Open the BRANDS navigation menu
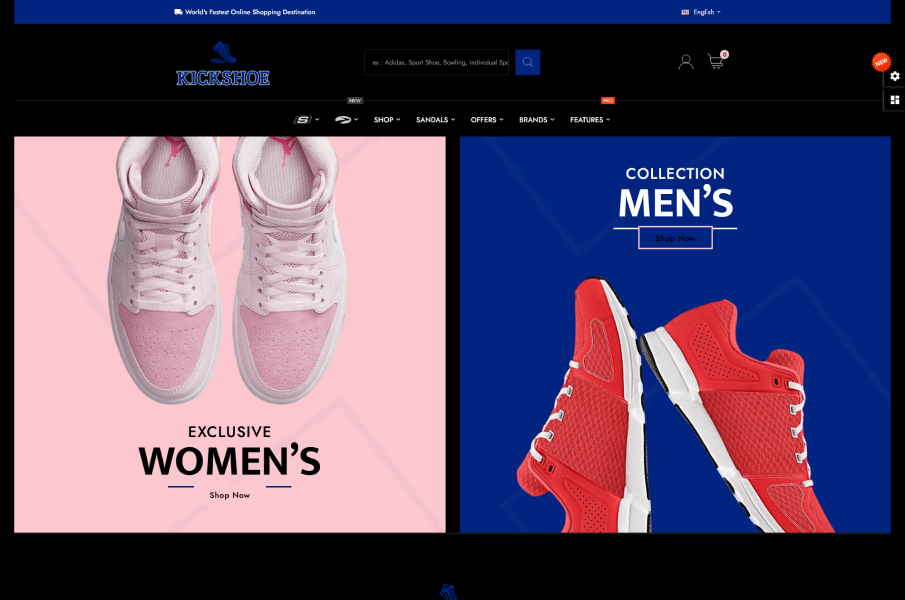The image size is (905, 600). (536, 120)
